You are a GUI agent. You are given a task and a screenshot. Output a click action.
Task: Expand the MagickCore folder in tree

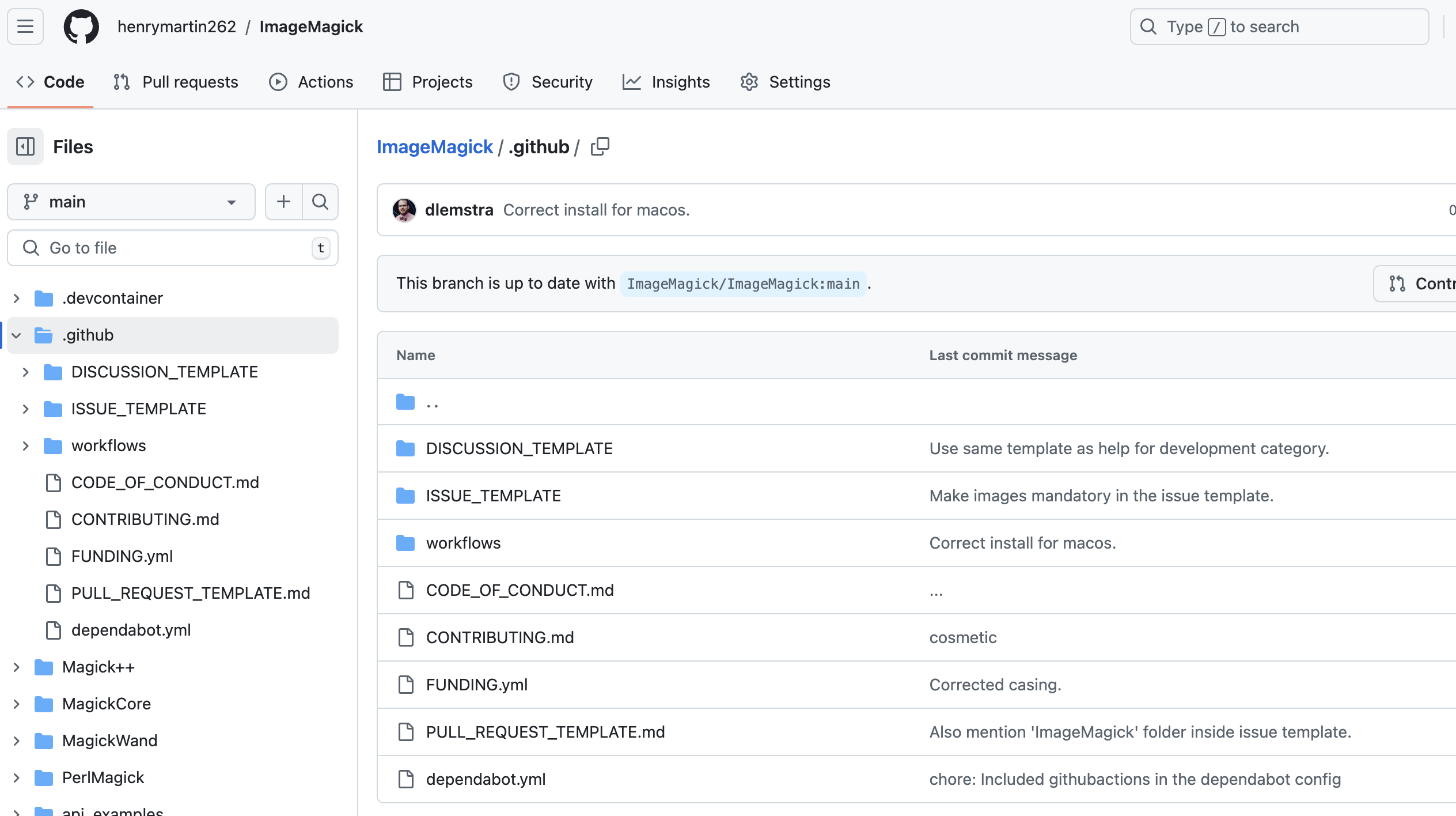coord(17,704)
